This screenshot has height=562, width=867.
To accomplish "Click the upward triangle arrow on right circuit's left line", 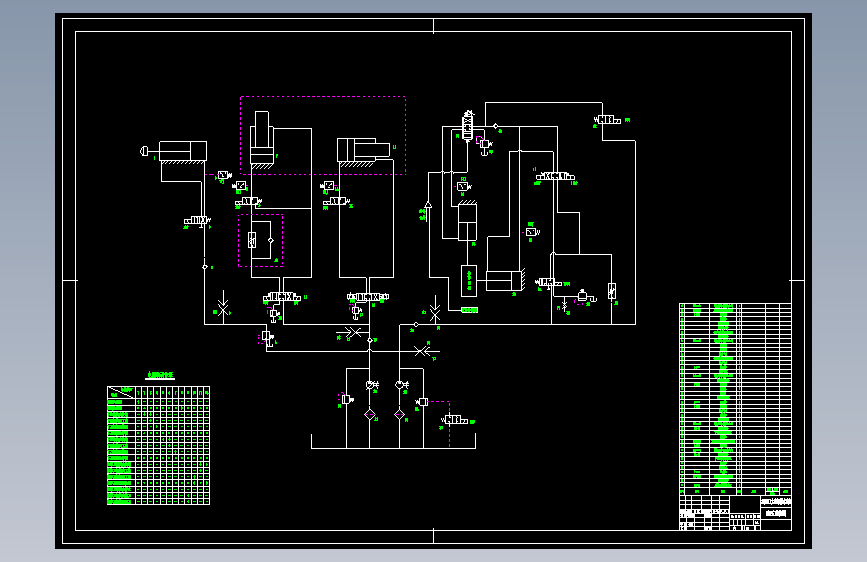I will point(427,205).
